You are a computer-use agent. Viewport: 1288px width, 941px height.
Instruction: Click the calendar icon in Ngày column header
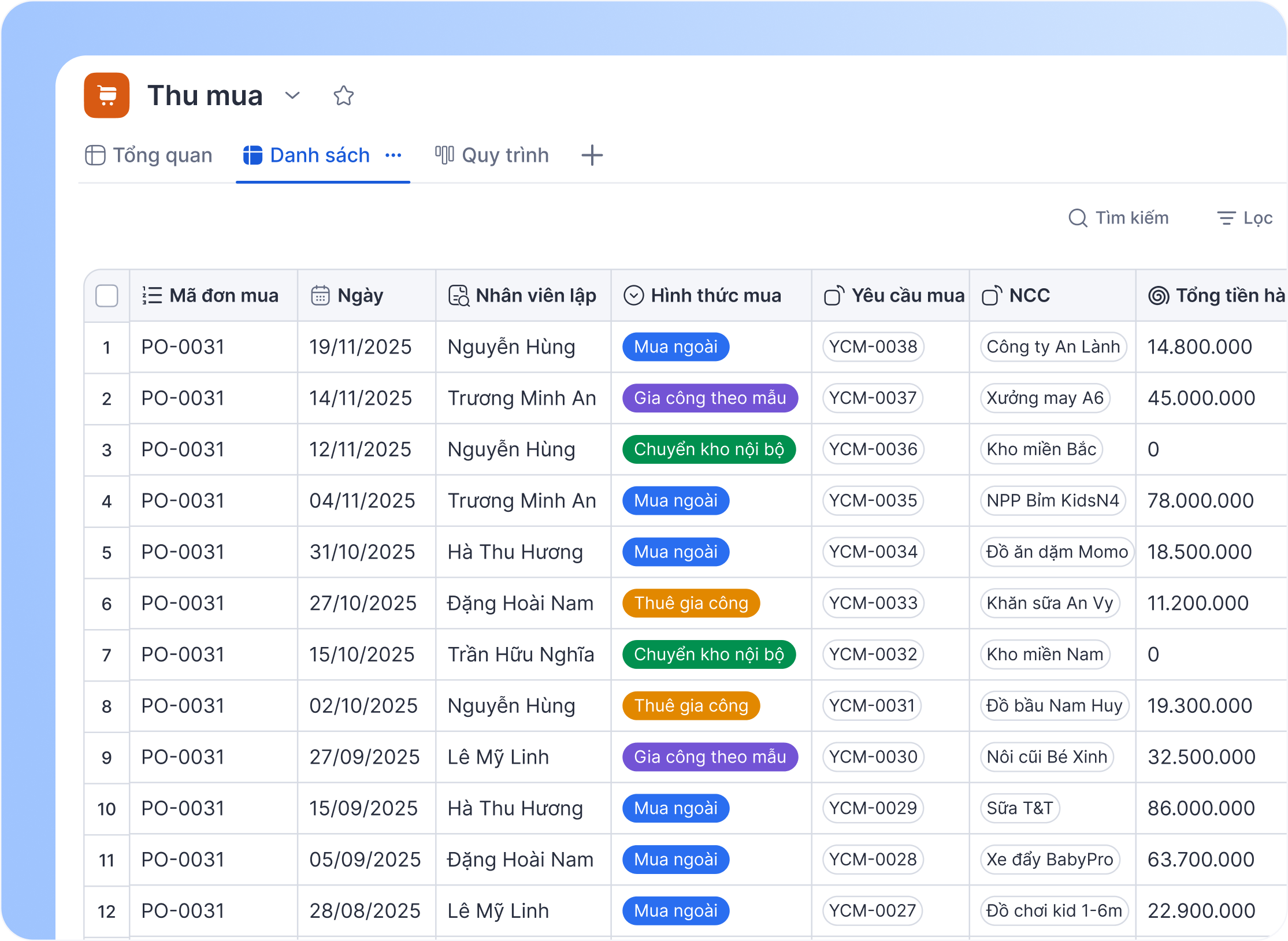point(321,295)
